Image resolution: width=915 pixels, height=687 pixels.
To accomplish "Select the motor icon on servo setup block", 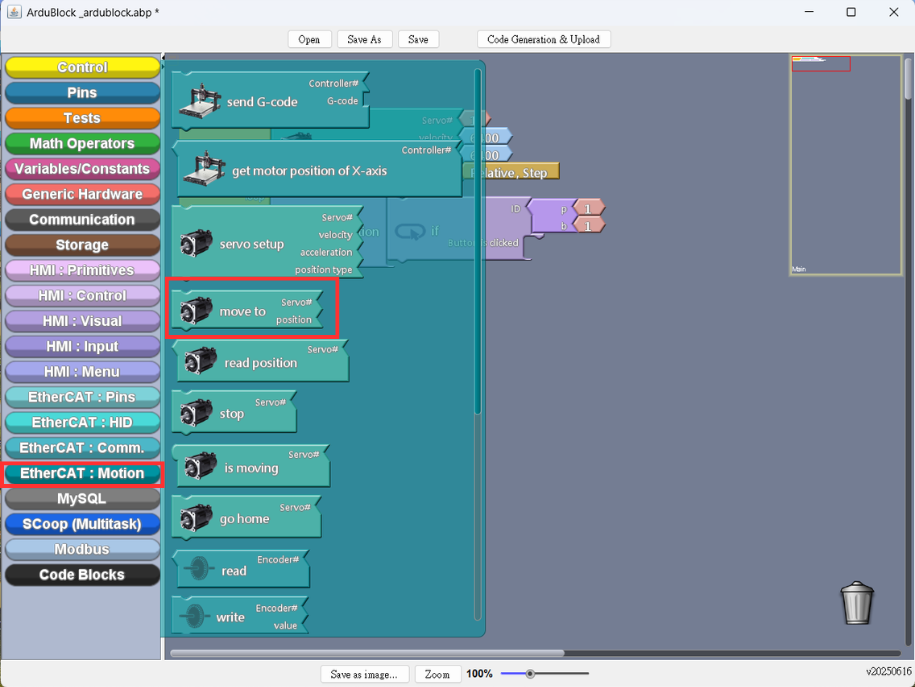I will click(x=196, y=243).
